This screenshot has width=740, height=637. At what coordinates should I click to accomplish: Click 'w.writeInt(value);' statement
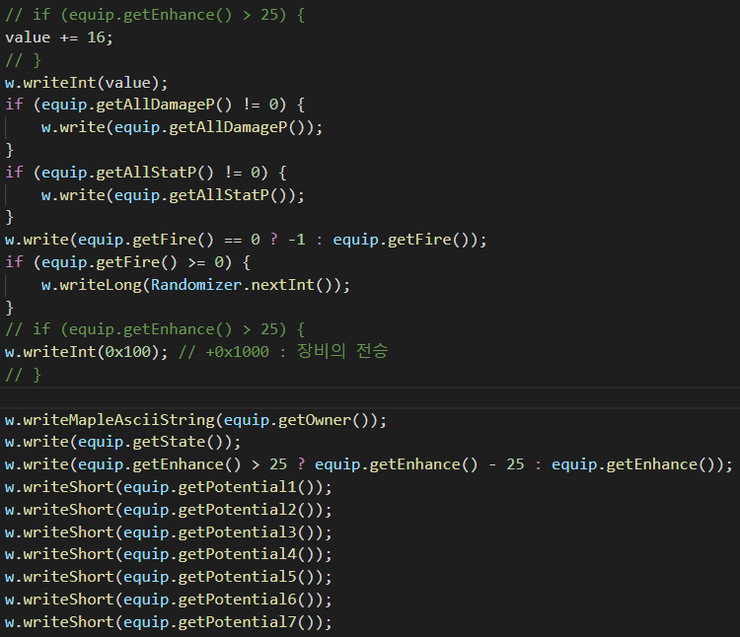[86, 83]
